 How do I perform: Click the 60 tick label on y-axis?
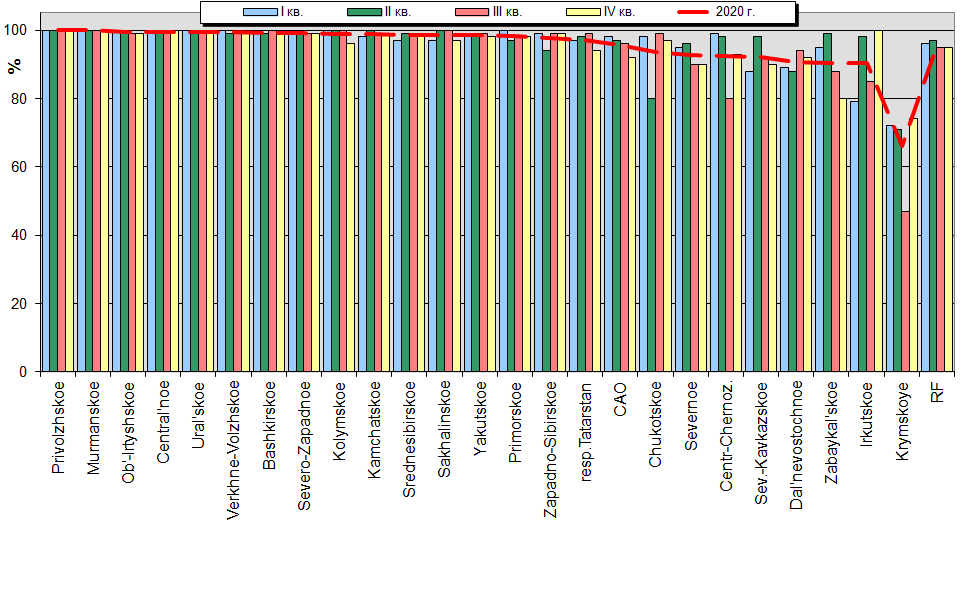[19, 167]
